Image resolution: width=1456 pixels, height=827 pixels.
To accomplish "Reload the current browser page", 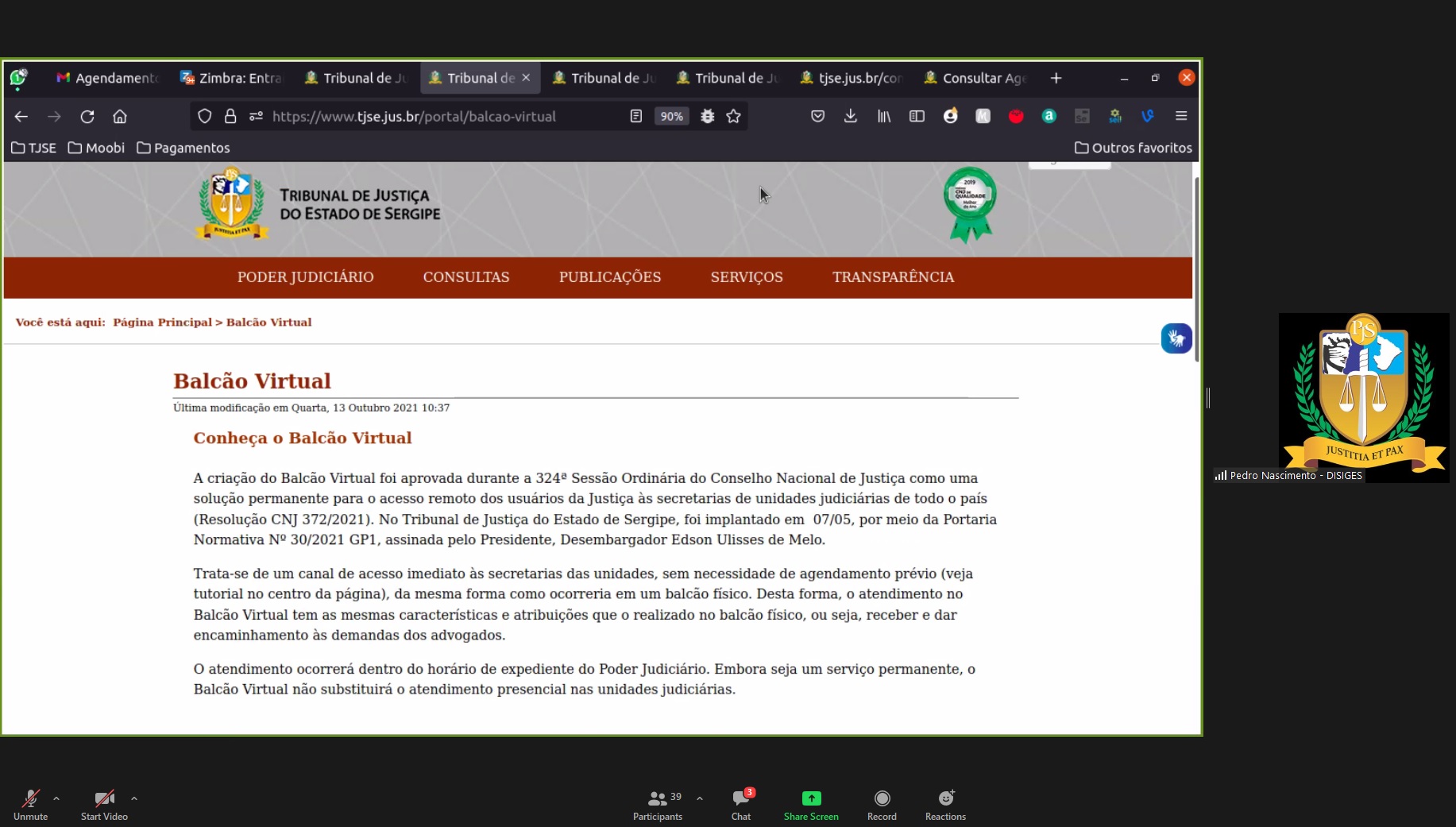I will pyautogui.click(x=87, y=117).
